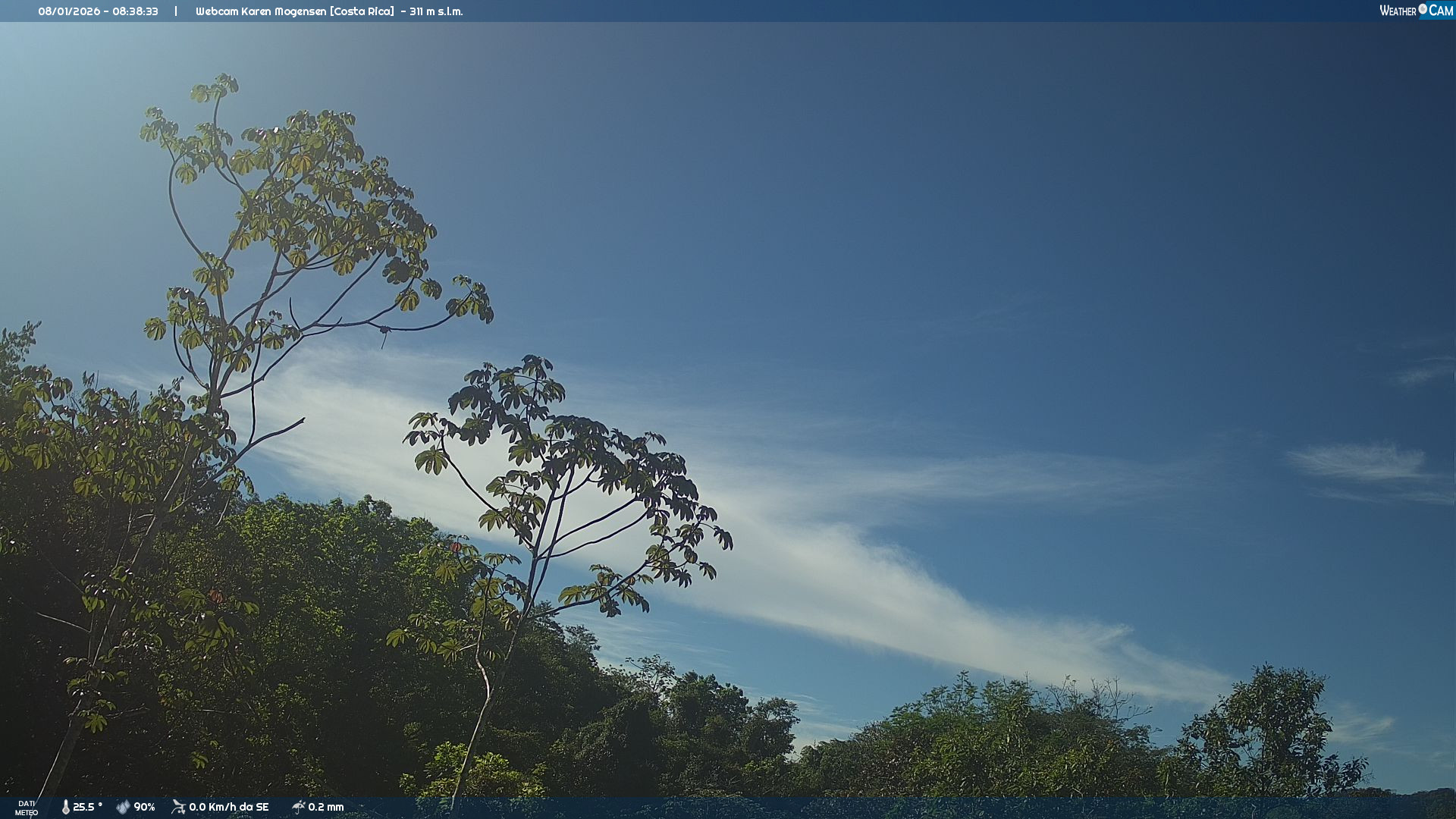Click the 311 m s.l.m. altitude text
This screenshot has height=819, width=1456.
[436, 11]
